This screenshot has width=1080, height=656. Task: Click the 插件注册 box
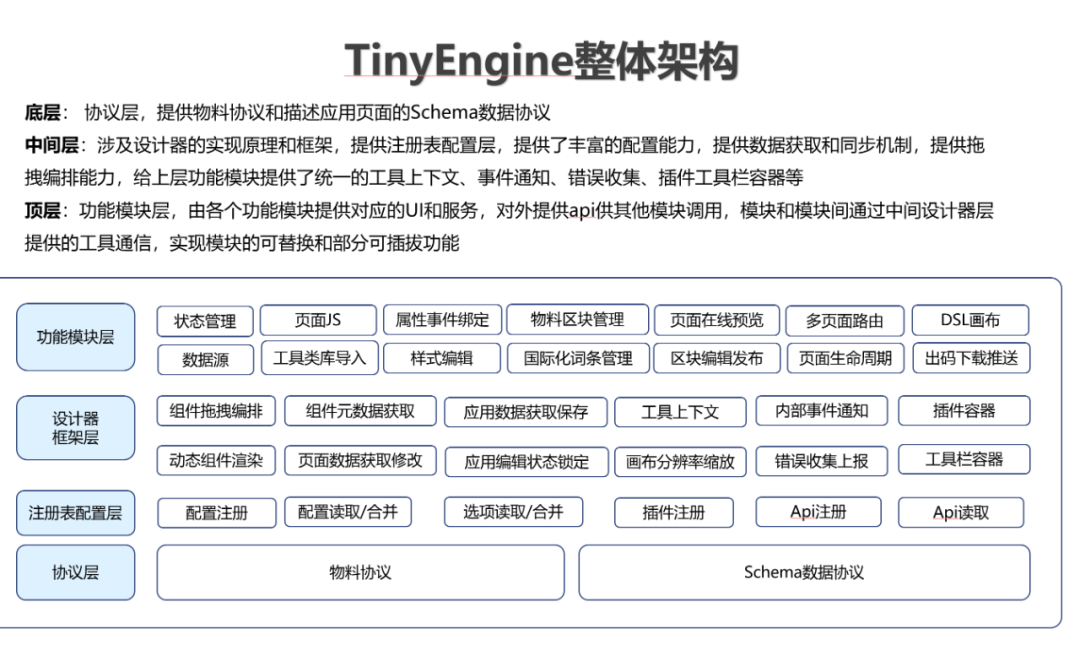point(674,513)
